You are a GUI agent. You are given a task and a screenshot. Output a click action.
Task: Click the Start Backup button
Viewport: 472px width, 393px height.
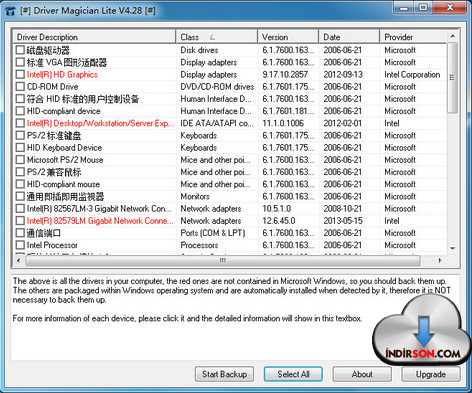pos(224,374)
